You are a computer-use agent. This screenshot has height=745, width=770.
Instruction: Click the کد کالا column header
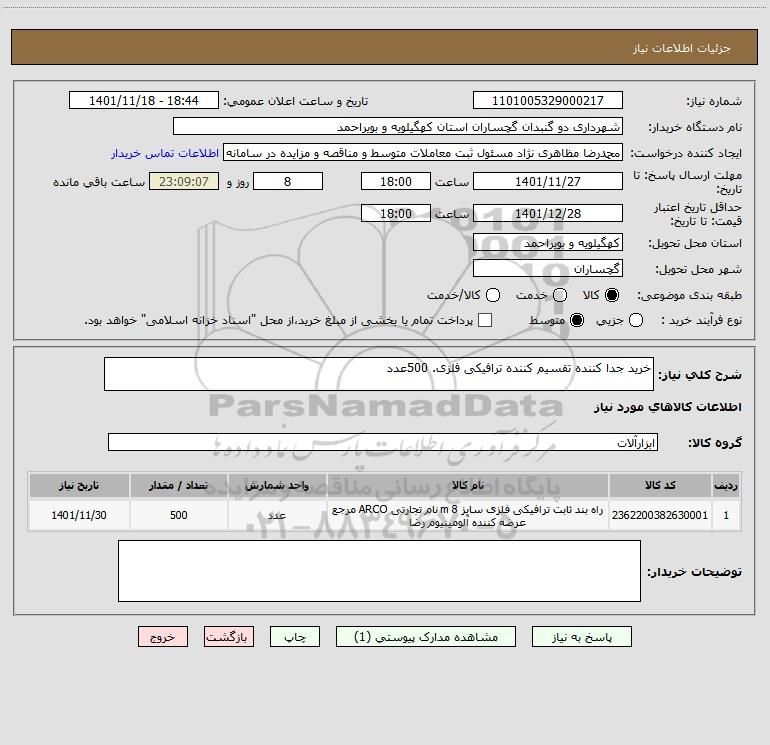click(x=660, y=486)
